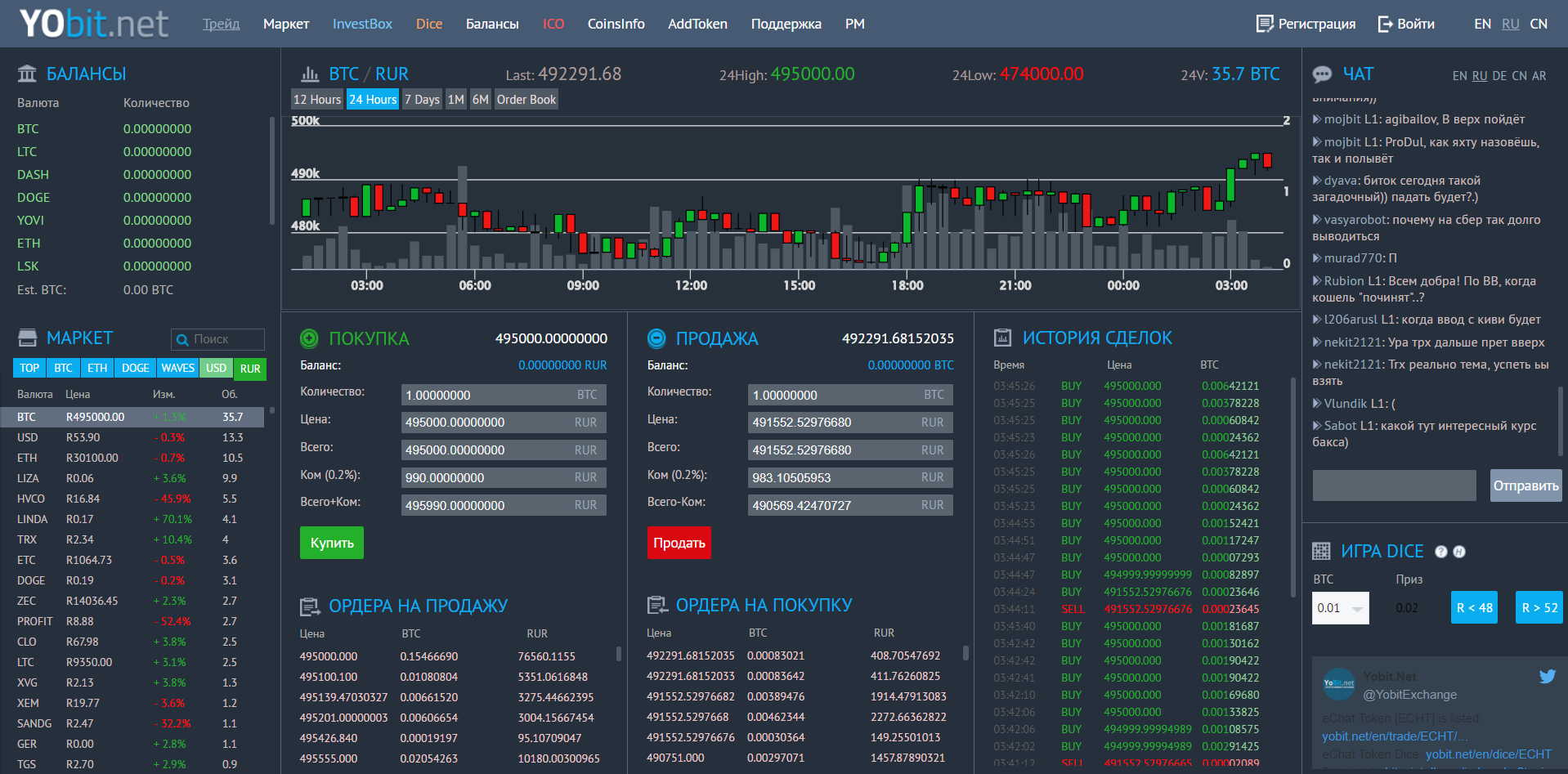Click the chat bubble icon beside ЧАТ

click(1322, 74)
